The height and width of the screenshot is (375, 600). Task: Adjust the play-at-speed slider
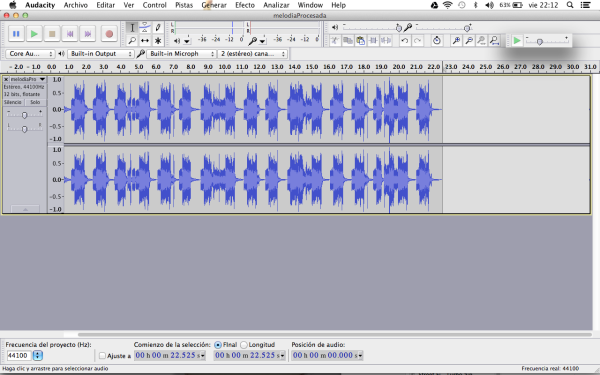[547, 41]
